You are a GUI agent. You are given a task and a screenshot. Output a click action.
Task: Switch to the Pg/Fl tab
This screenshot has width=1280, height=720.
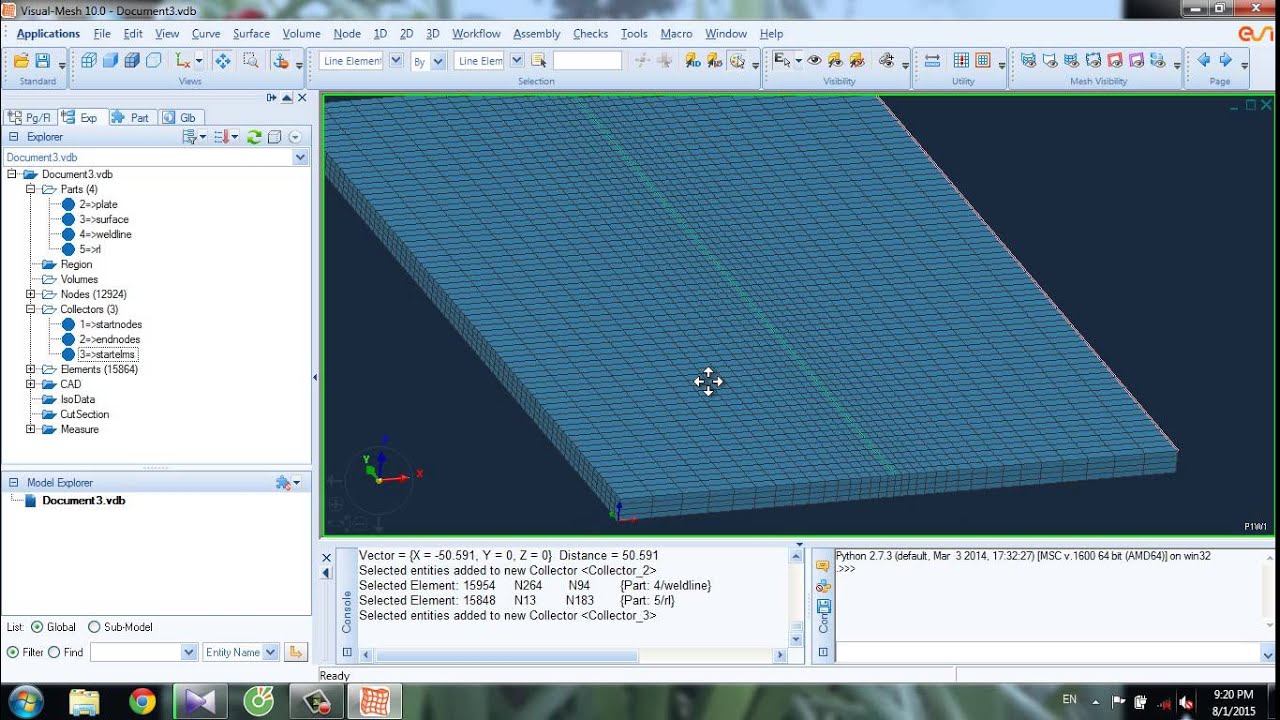coord(30,117)
